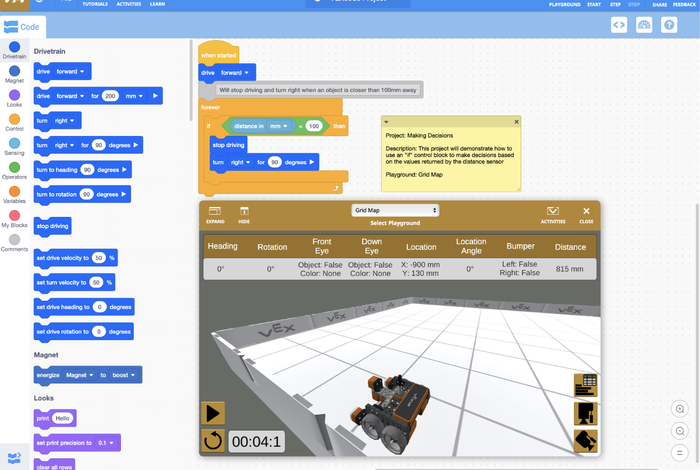The width and height of the screenshot is (700, 470).
Task: Click the Location X: -900 mm value
Action: (420, 265)
